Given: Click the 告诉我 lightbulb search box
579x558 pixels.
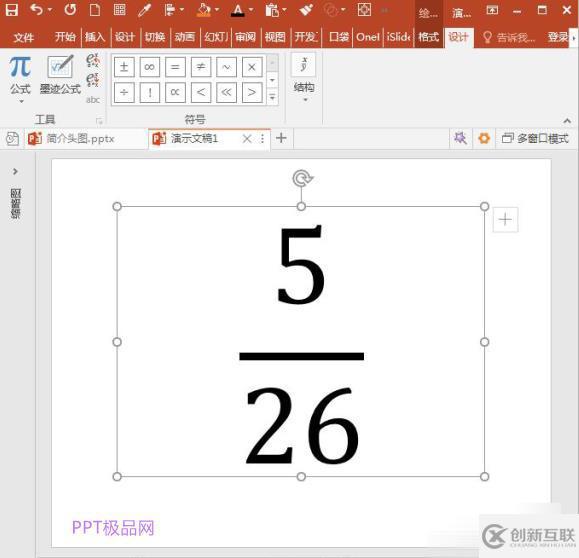Looking at the screenshot, I should [509, 37].
